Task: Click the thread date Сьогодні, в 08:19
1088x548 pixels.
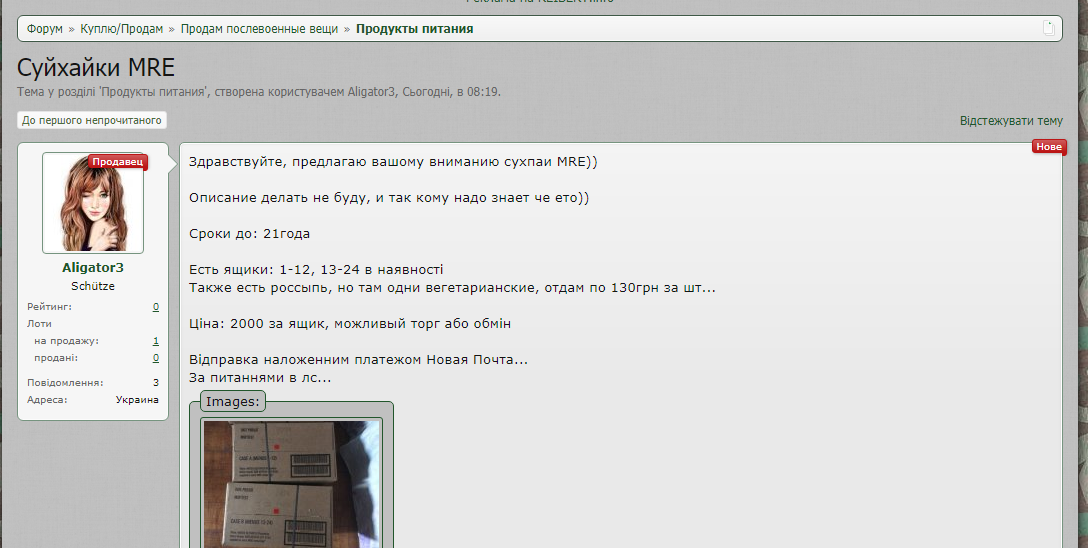Action: (450, 92)
